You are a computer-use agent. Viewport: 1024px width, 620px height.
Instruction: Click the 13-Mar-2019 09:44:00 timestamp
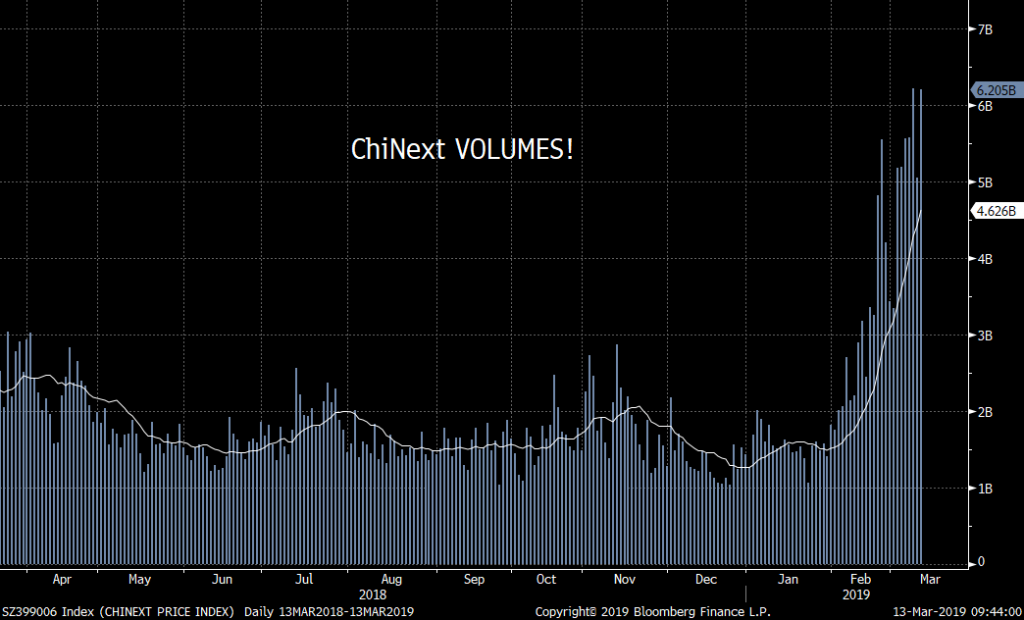(x=956, y=612)
